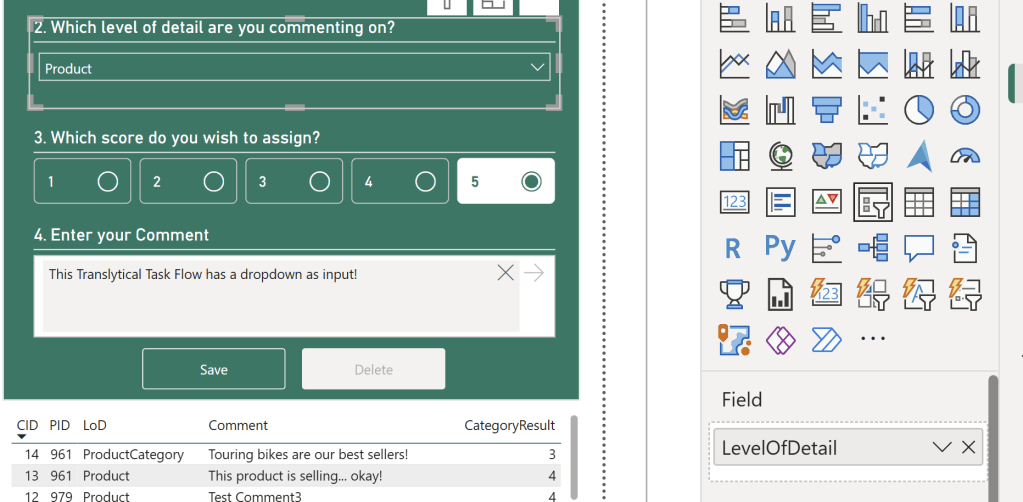Insert a Treemap visual
The height and width of the screenshot is (502, 1023).
coord(734,156)
